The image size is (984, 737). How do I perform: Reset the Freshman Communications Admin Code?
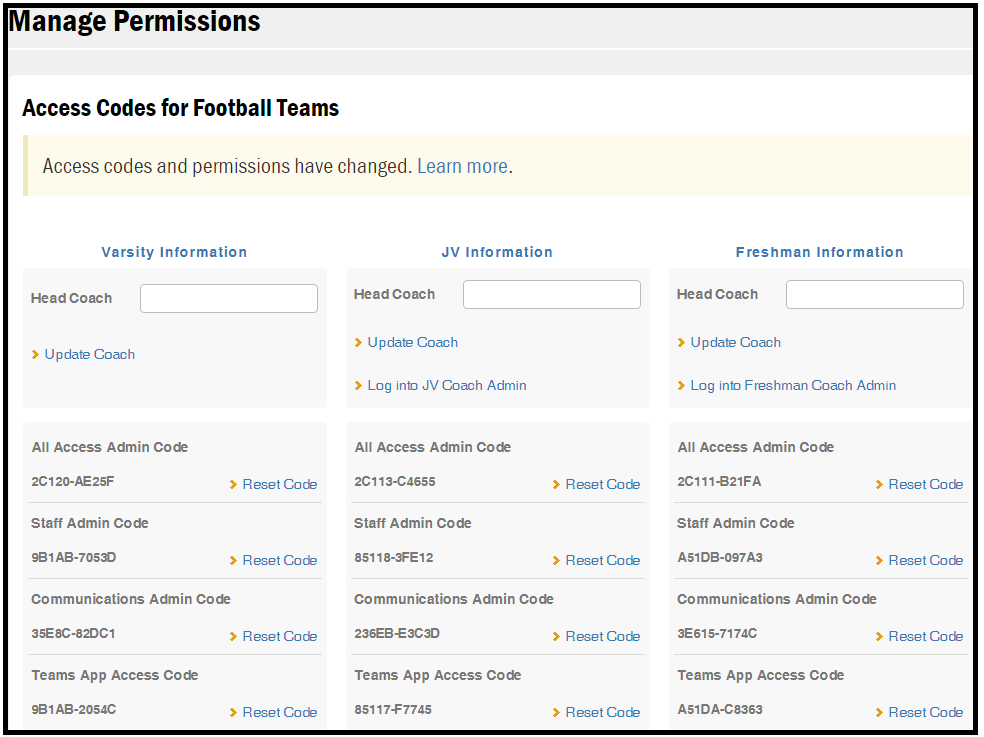click(925, 636)
